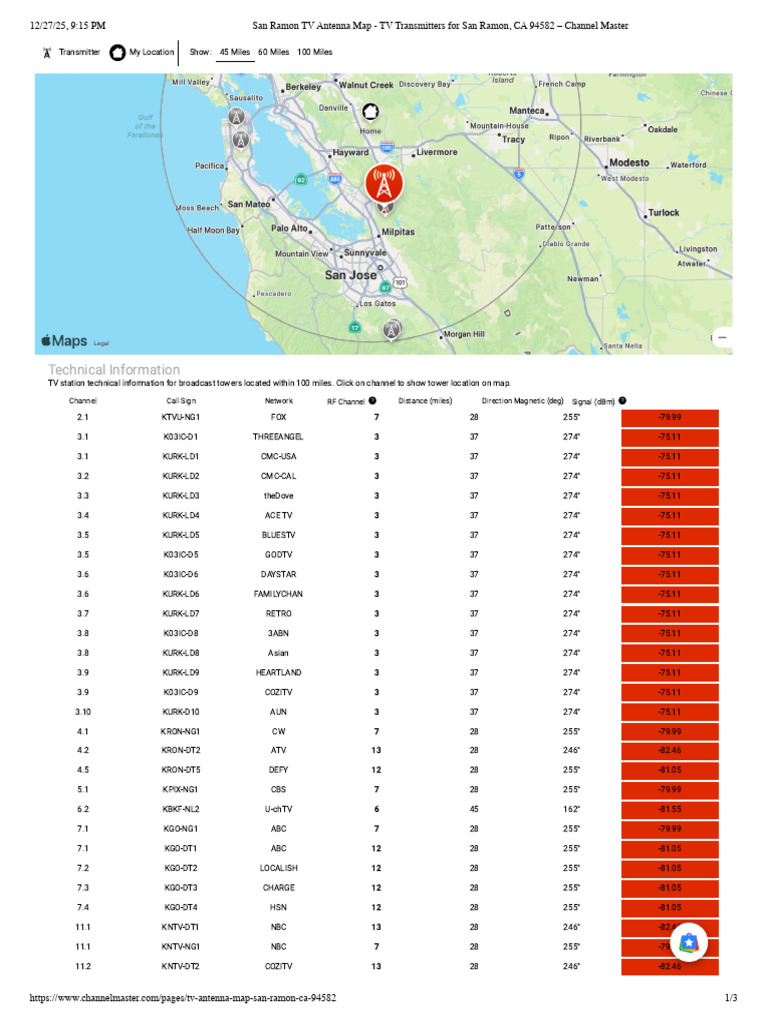Click the Call Sign column header
The image size is (768, 1024).
[181, 401]
